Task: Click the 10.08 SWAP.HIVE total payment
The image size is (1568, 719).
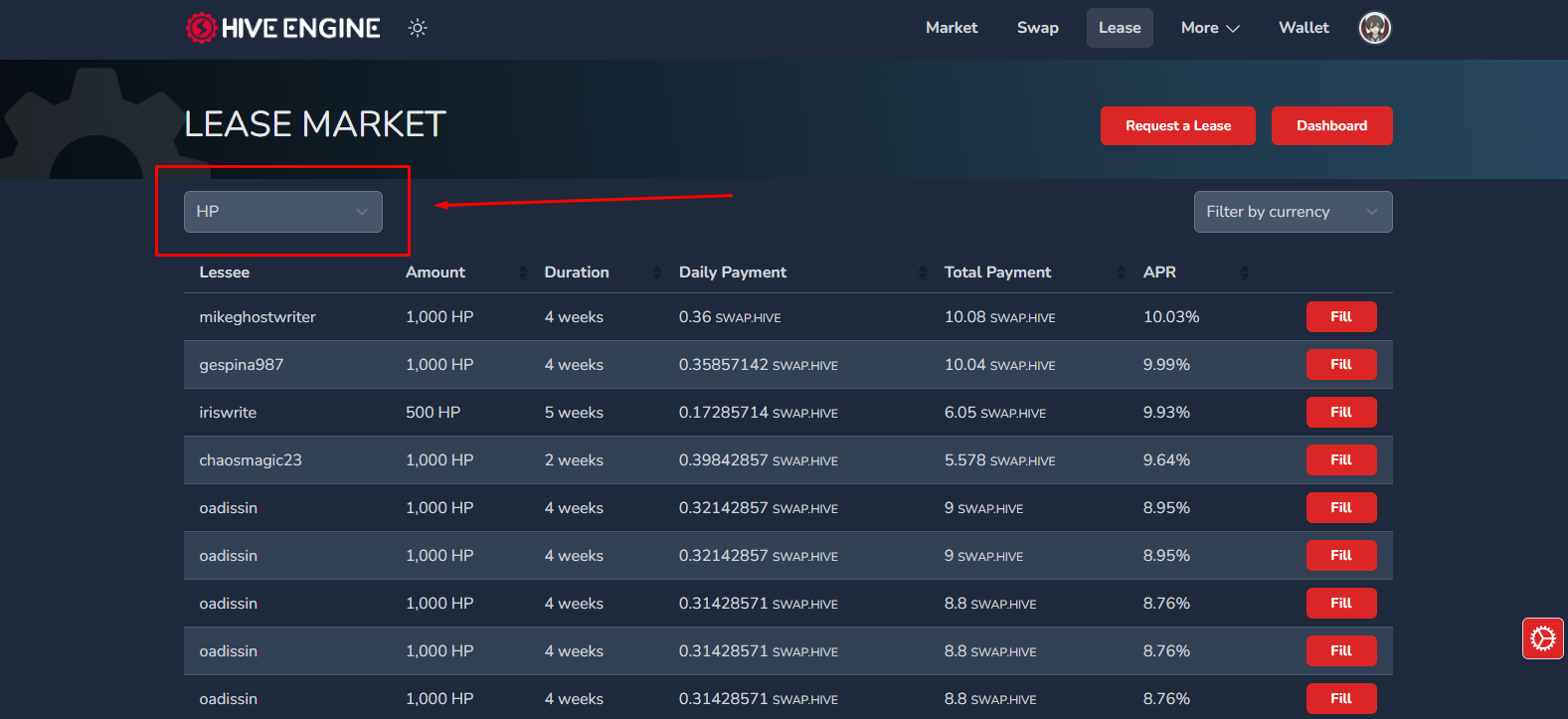Action: (1000, 317)
